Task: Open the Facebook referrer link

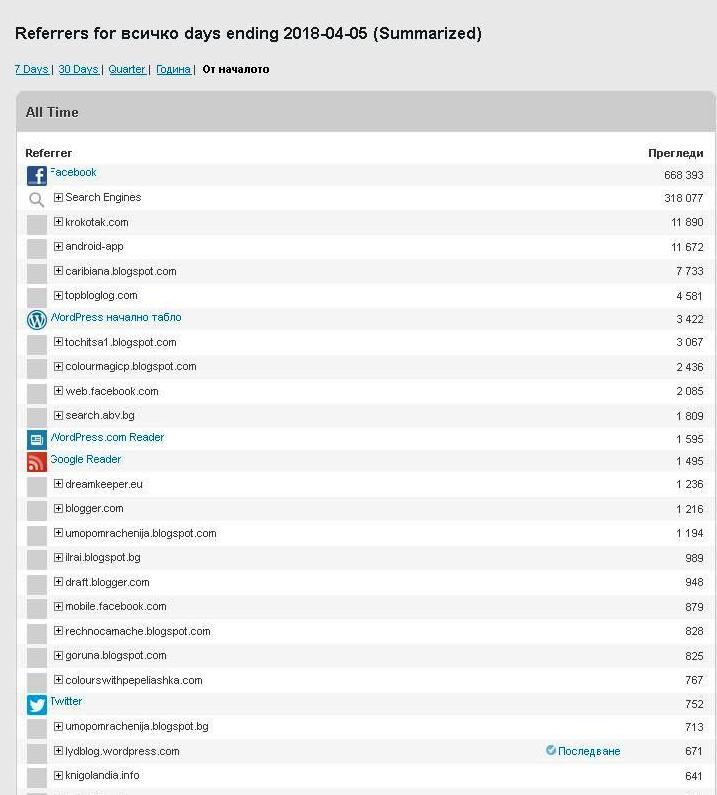Action: 74,173
